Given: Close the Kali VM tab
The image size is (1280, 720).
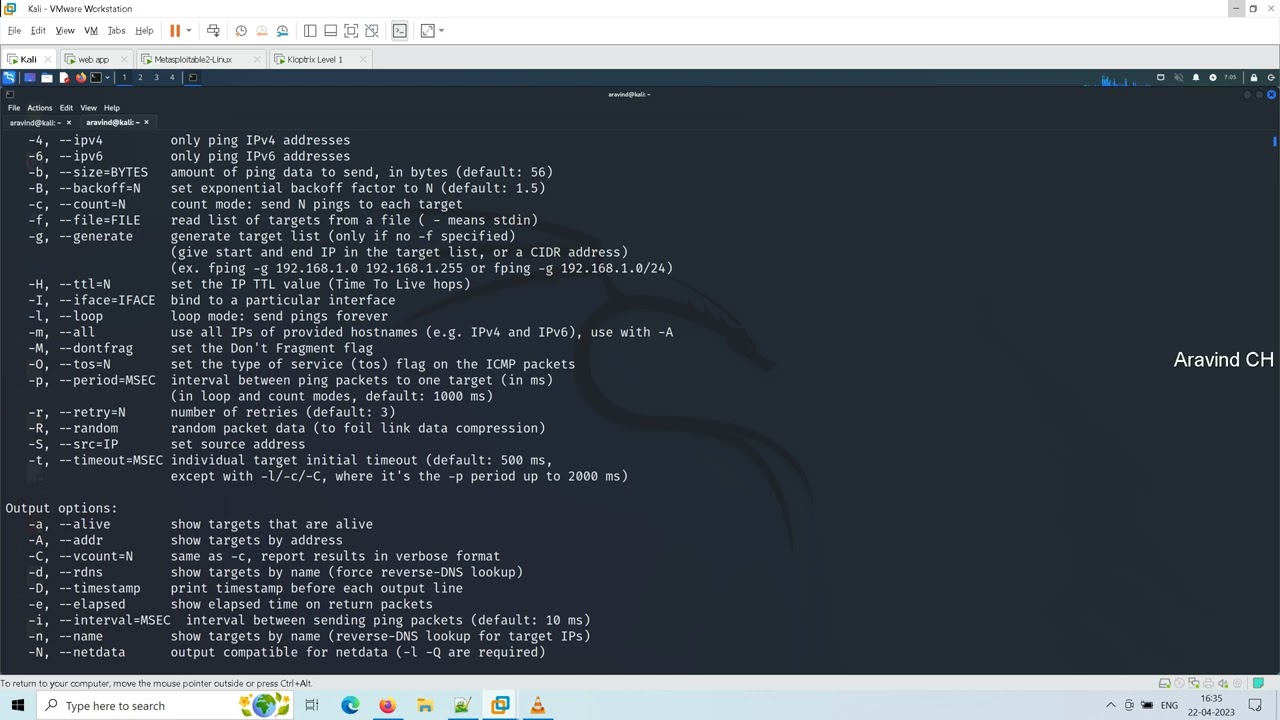Looking at the screenshot, I should pos(48,59).
